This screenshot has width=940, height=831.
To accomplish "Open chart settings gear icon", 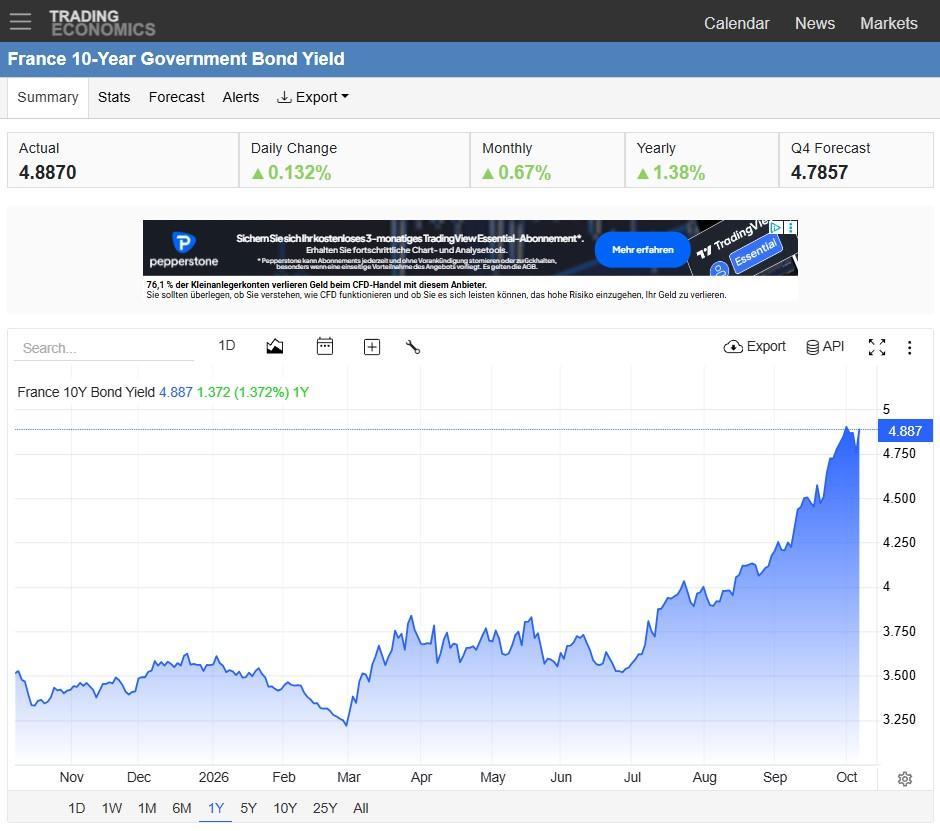I will (905, 778).
